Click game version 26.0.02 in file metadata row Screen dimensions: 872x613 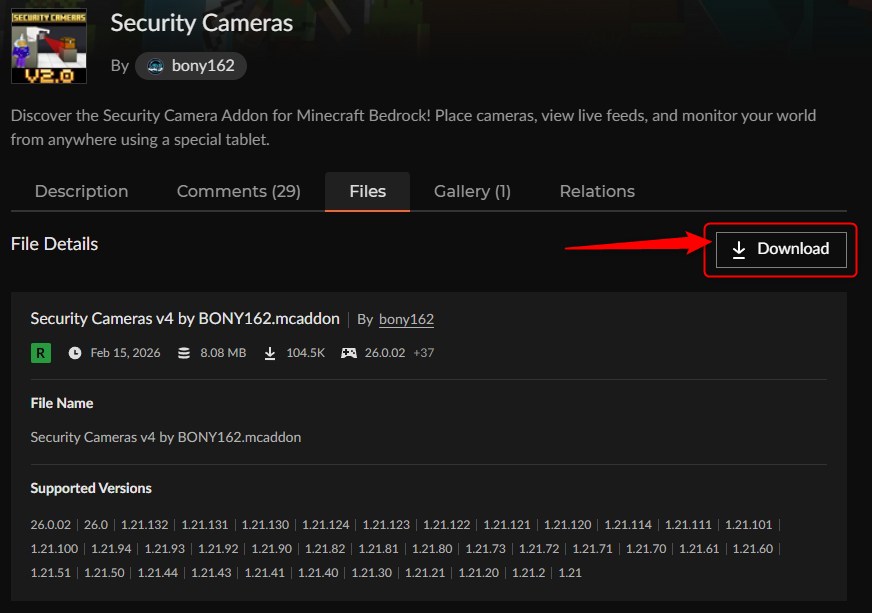click(x=385, y=353)
